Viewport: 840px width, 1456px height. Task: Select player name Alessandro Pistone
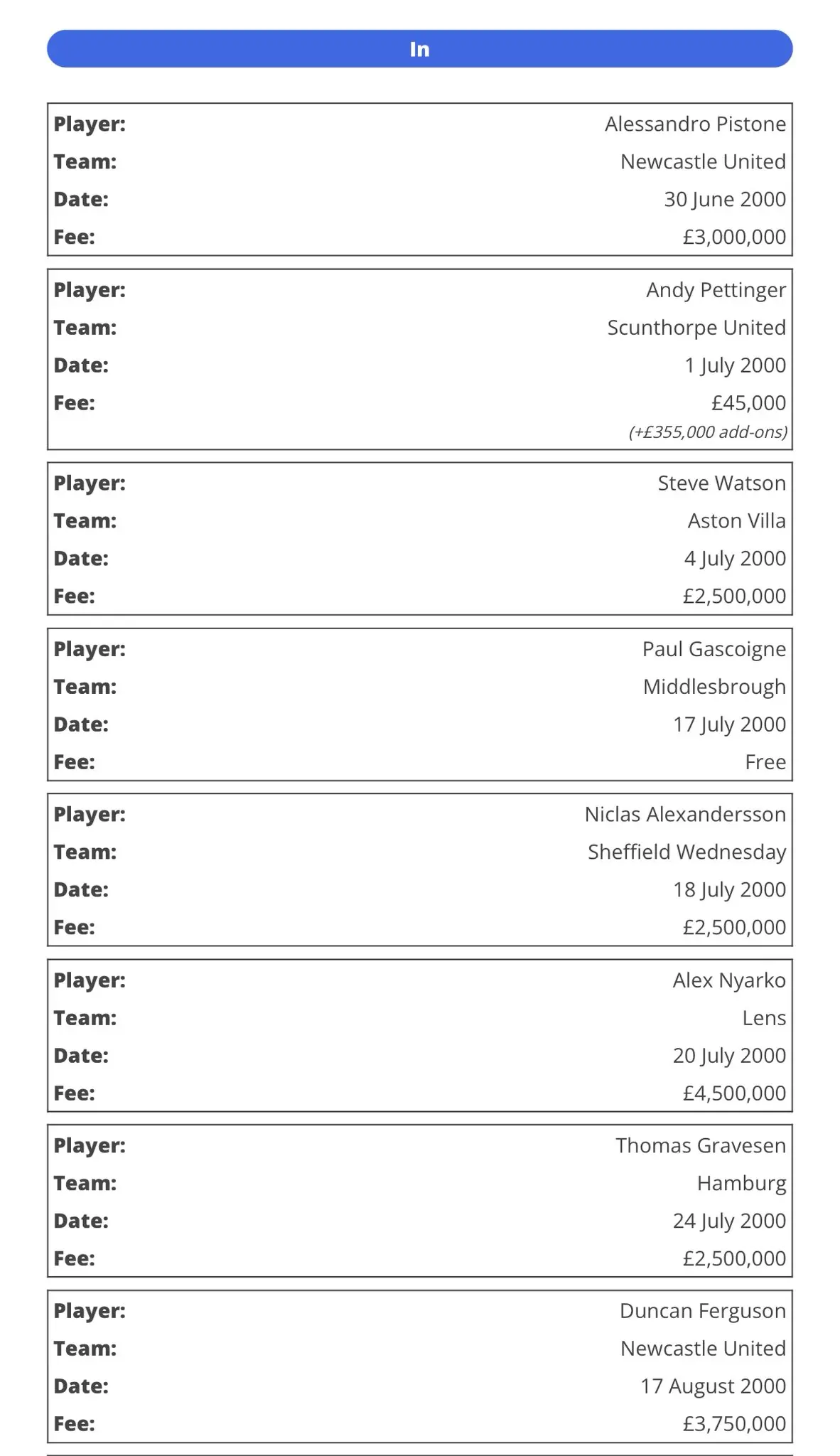click(x=694, y=124)
